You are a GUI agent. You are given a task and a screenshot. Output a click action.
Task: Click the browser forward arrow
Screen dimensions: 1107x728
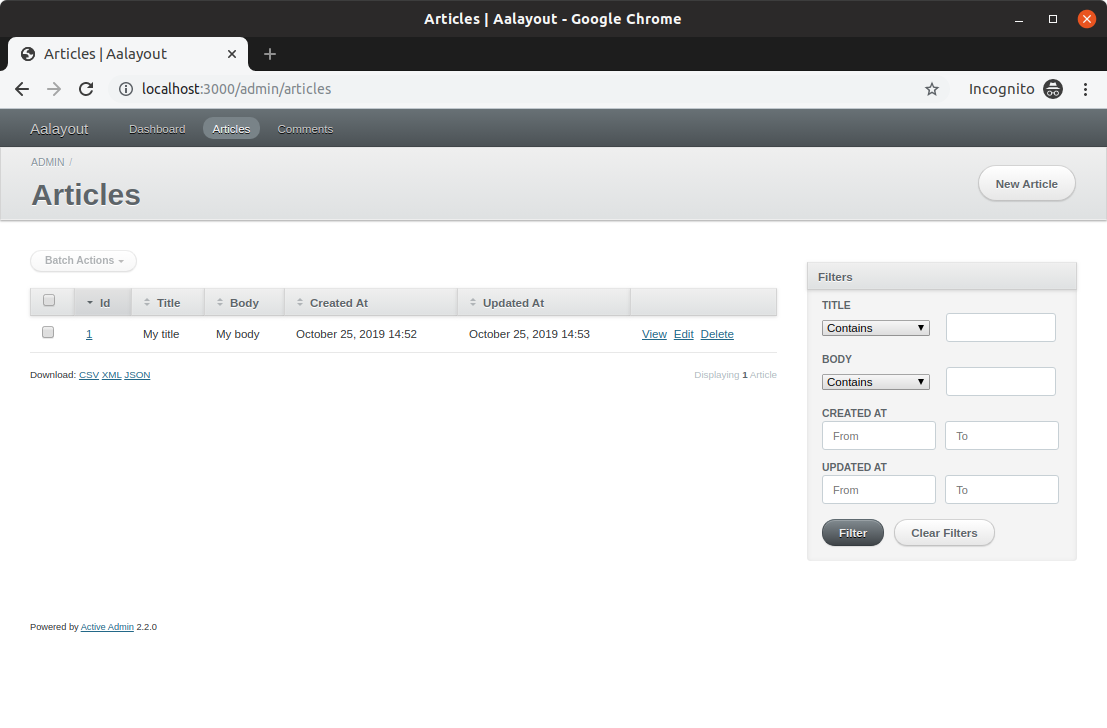[x=54, y=89]
